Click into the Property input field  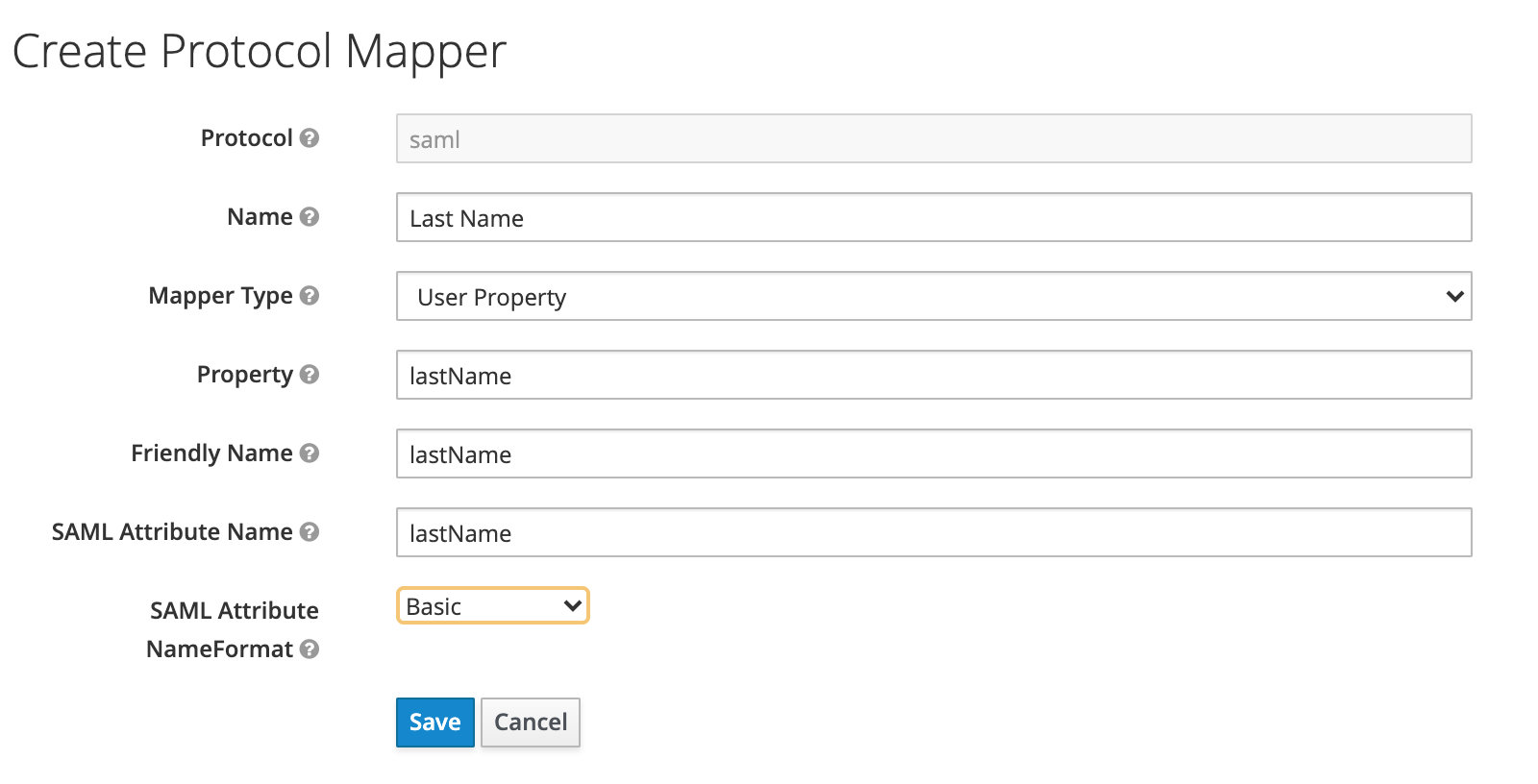[932, 376]
